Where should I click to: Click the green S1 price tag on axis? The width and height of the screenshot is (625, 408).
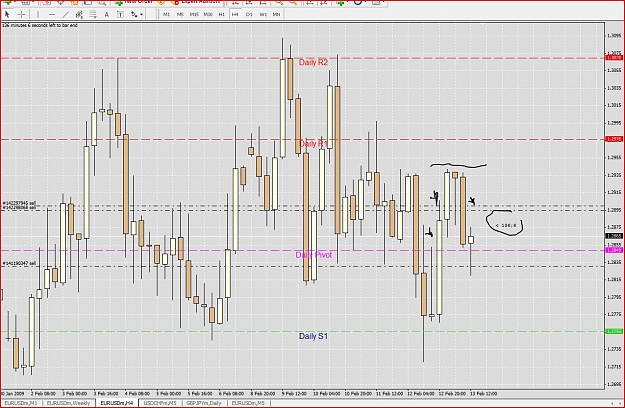[x=614, y=332]
